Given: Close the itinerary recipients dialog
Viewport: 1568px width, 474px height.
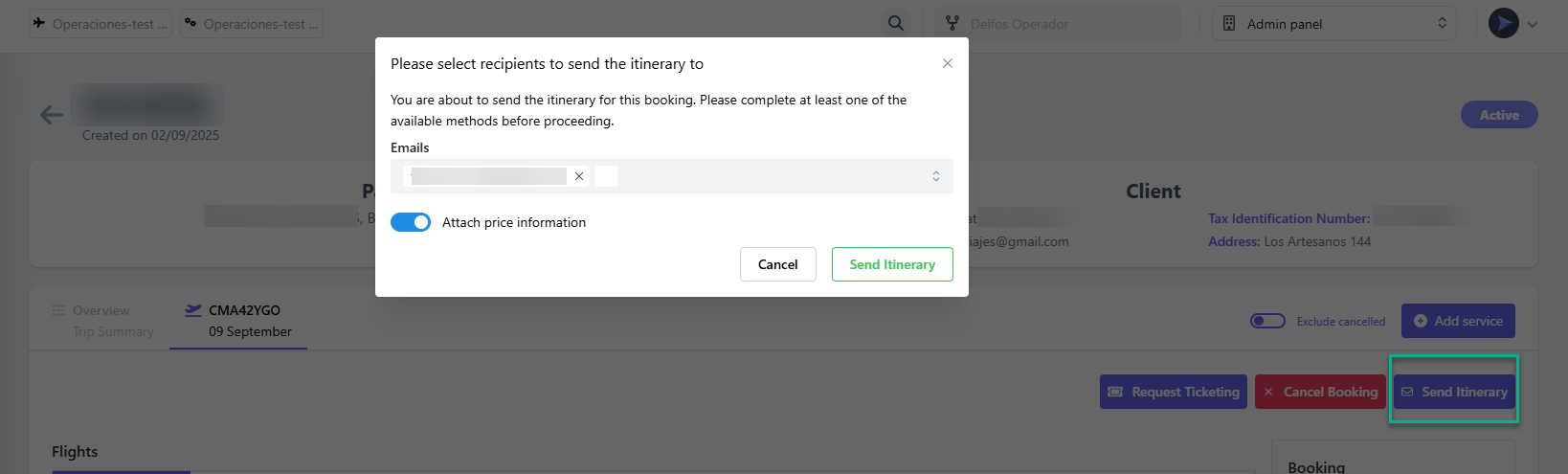Looking at the screenshot, I should click(948, 63).
